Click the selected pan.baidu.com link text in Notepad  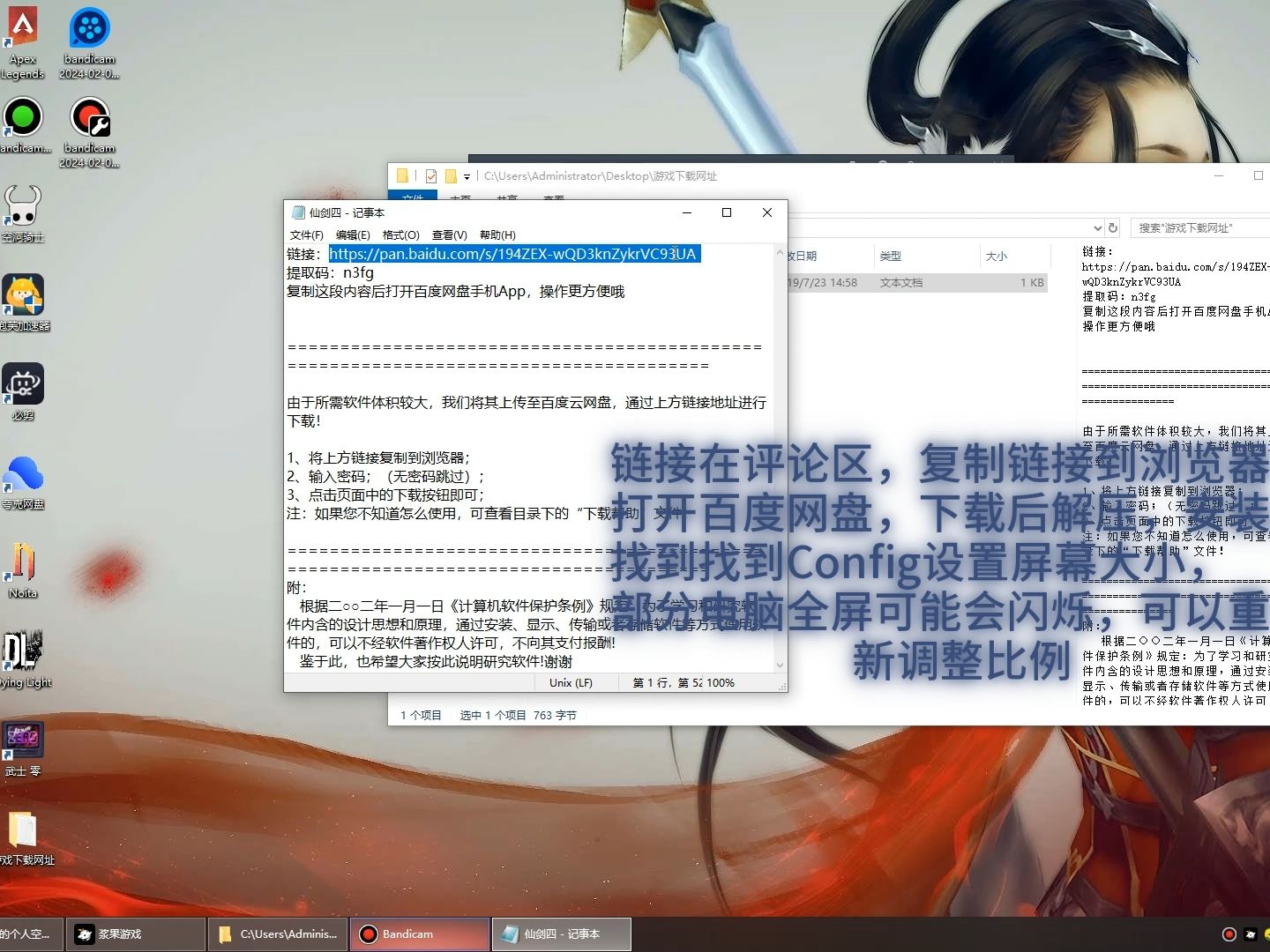click(x=514, y=254)
